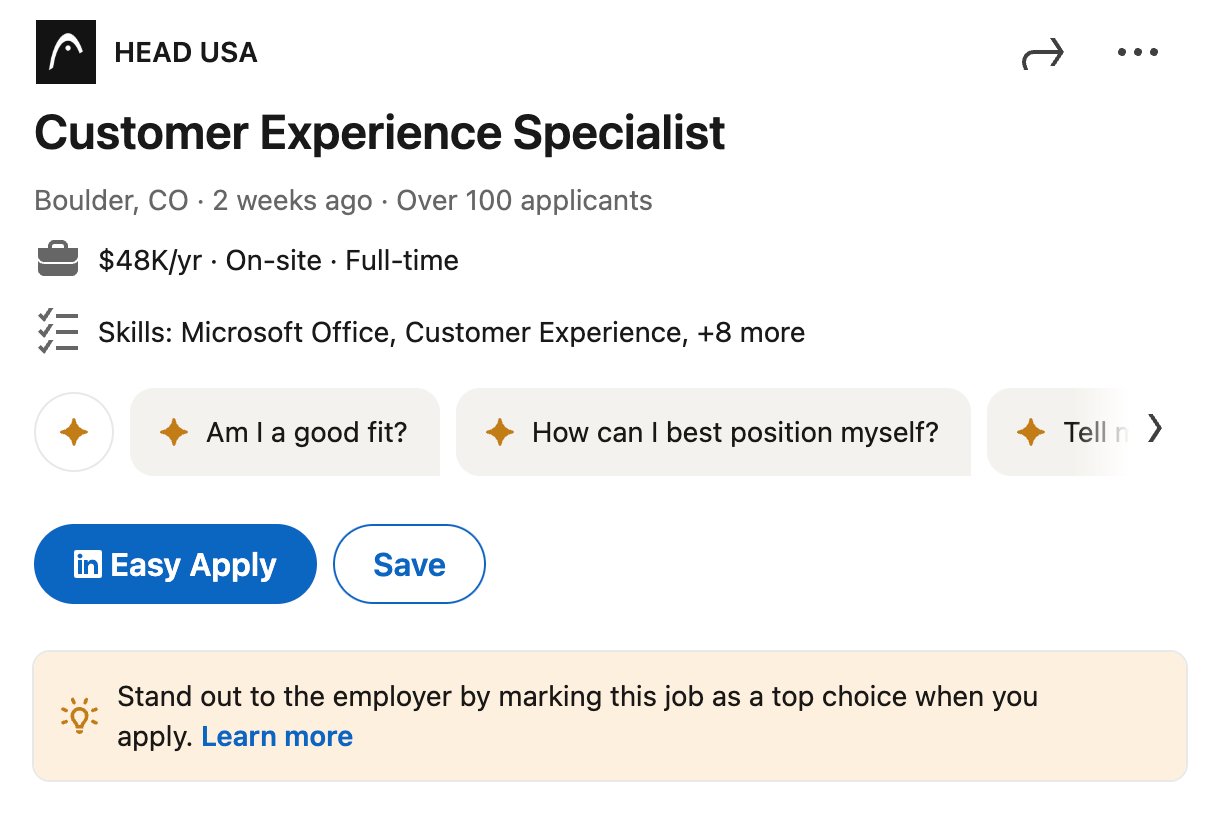Select the 'Am I a good fit?' prompt

click(284, 432)
